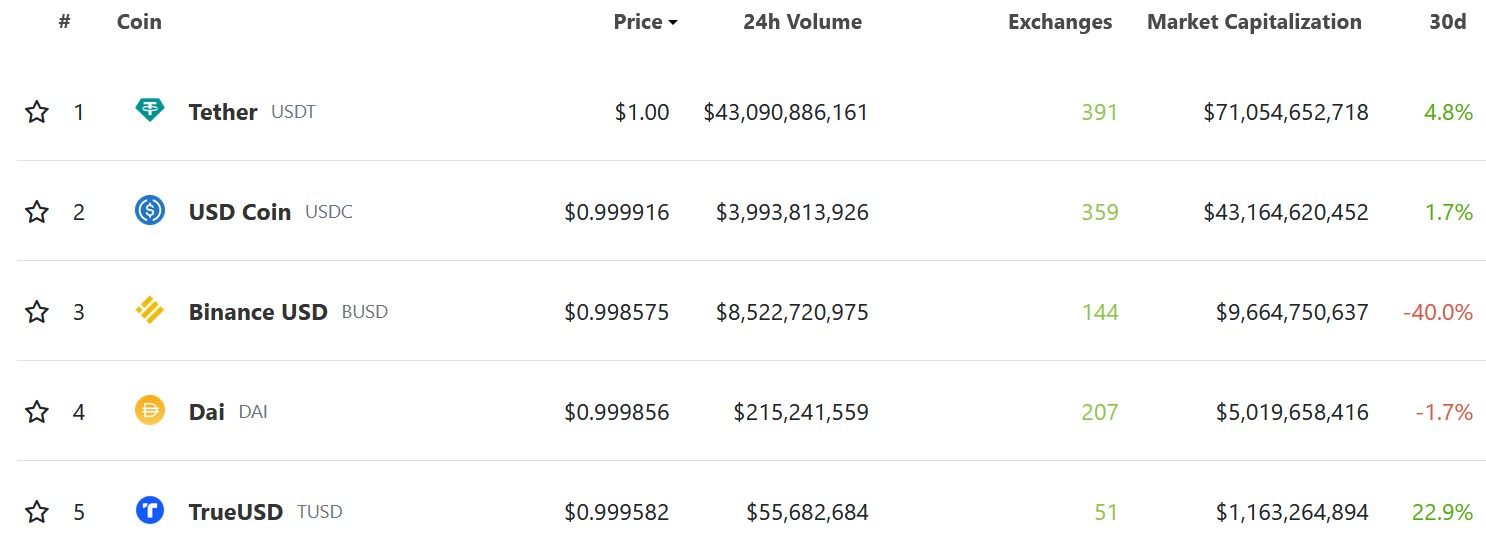Favorite Tether with the star toggle

pos(37,111)
